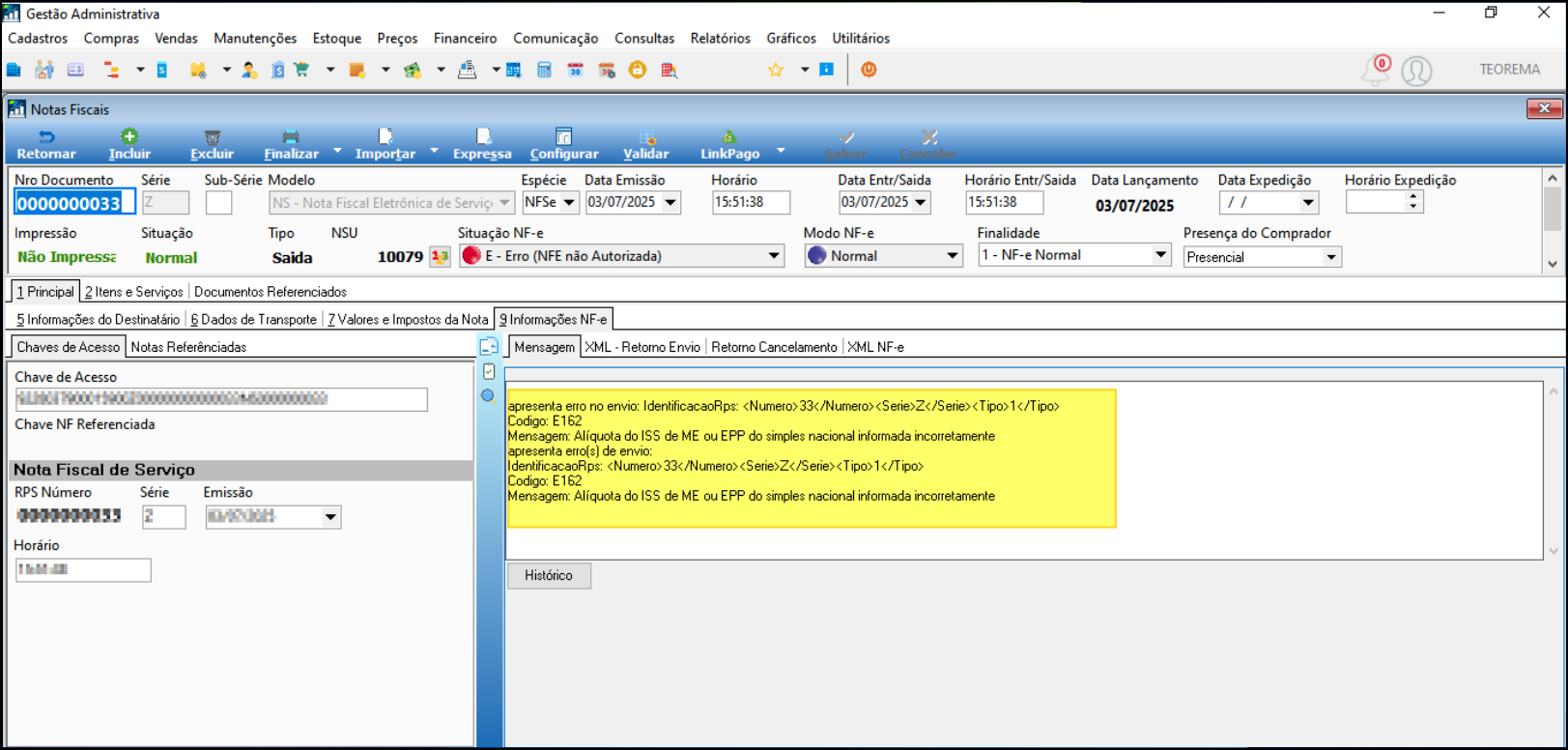Click the Sub-Série input box

218,203
